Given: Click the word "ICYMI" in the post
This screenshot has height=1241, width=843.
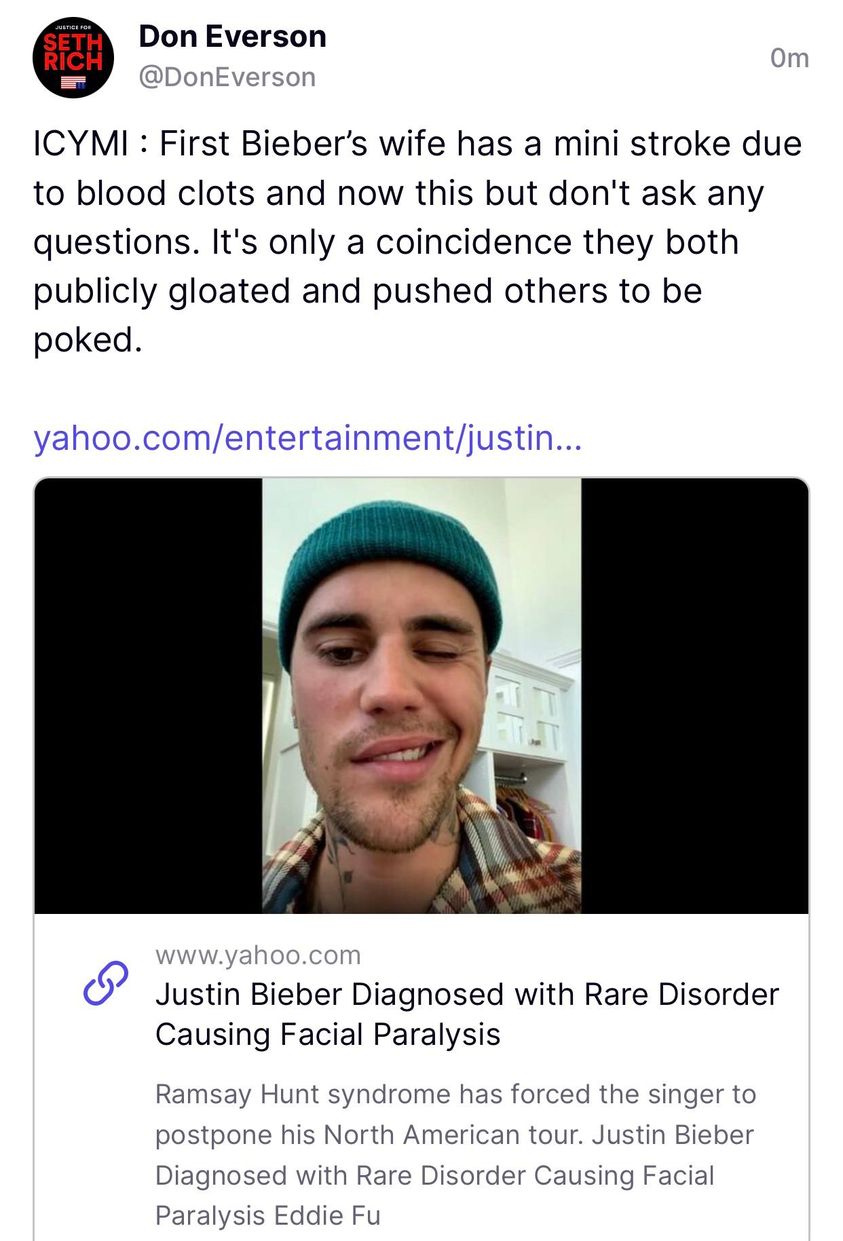Looking at the screenshot, I should (80, 144).
